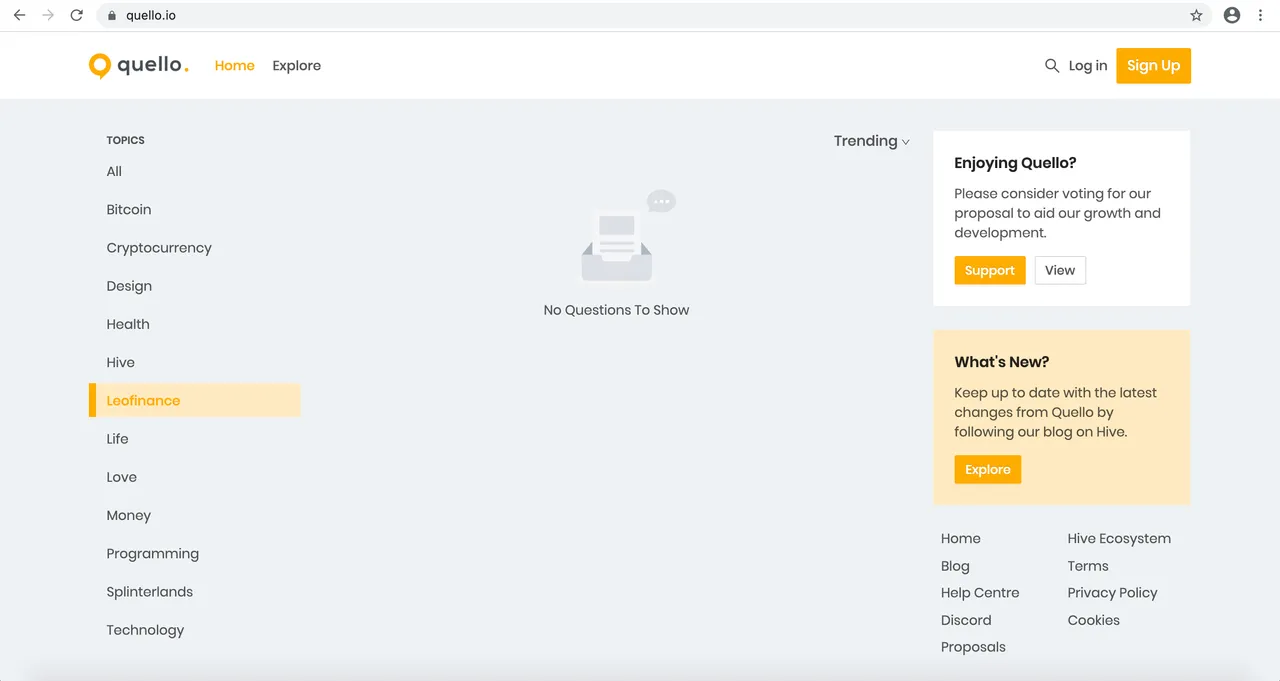Open the Proposals footer link

(973, 647)
